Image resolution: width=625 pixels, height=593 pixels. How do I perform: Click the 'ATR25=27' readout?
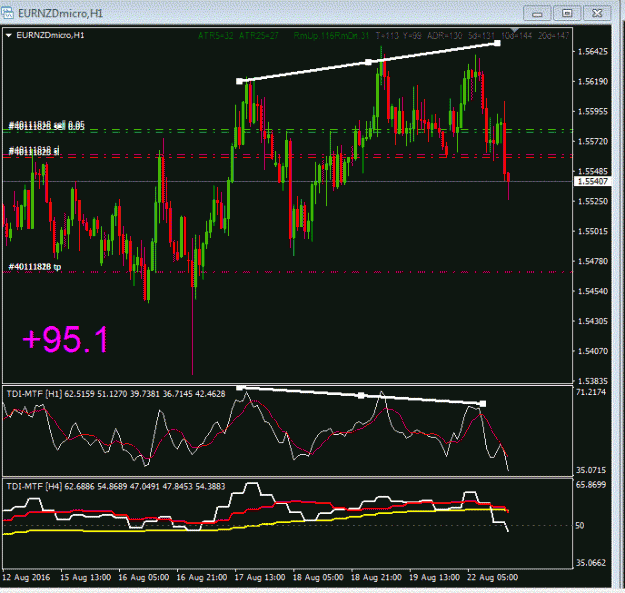(259, 36)
